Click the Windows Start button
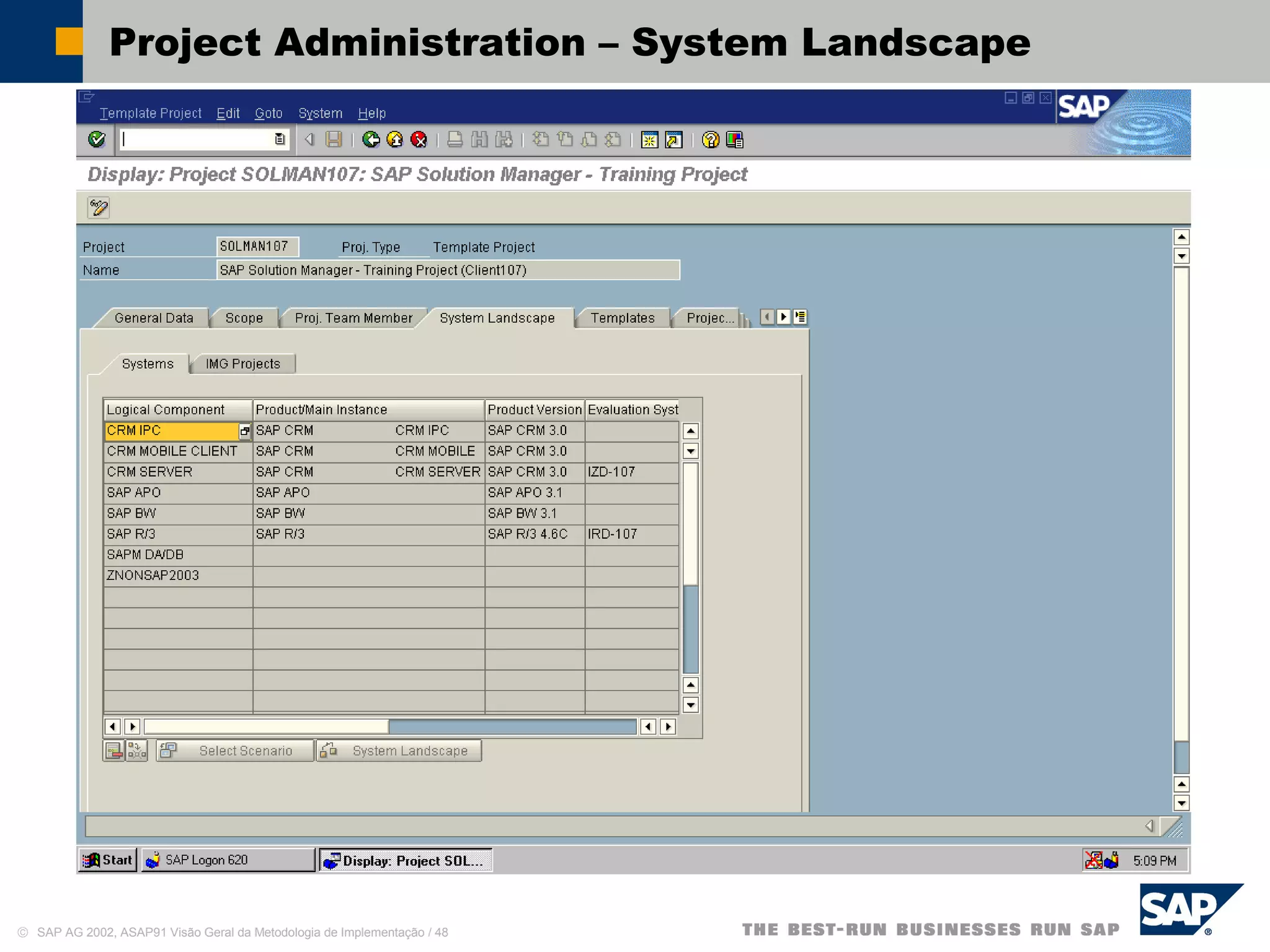 pyautogui.click(x=108, y=860)
